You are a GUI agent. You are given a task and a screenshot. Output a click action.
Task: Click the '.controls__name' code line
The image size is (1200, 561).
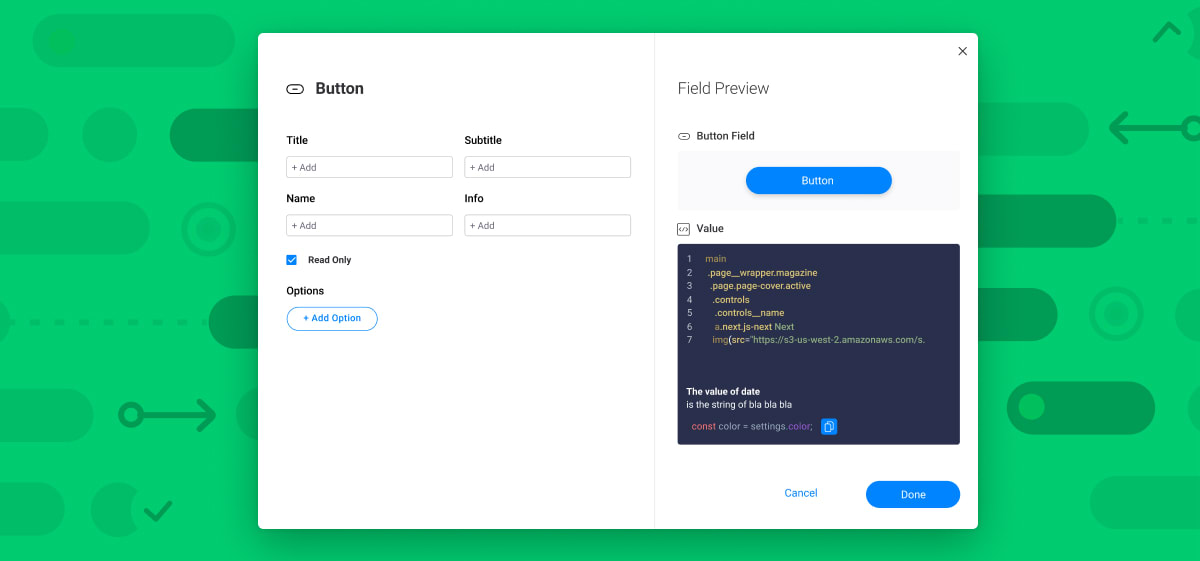[749, 313]
